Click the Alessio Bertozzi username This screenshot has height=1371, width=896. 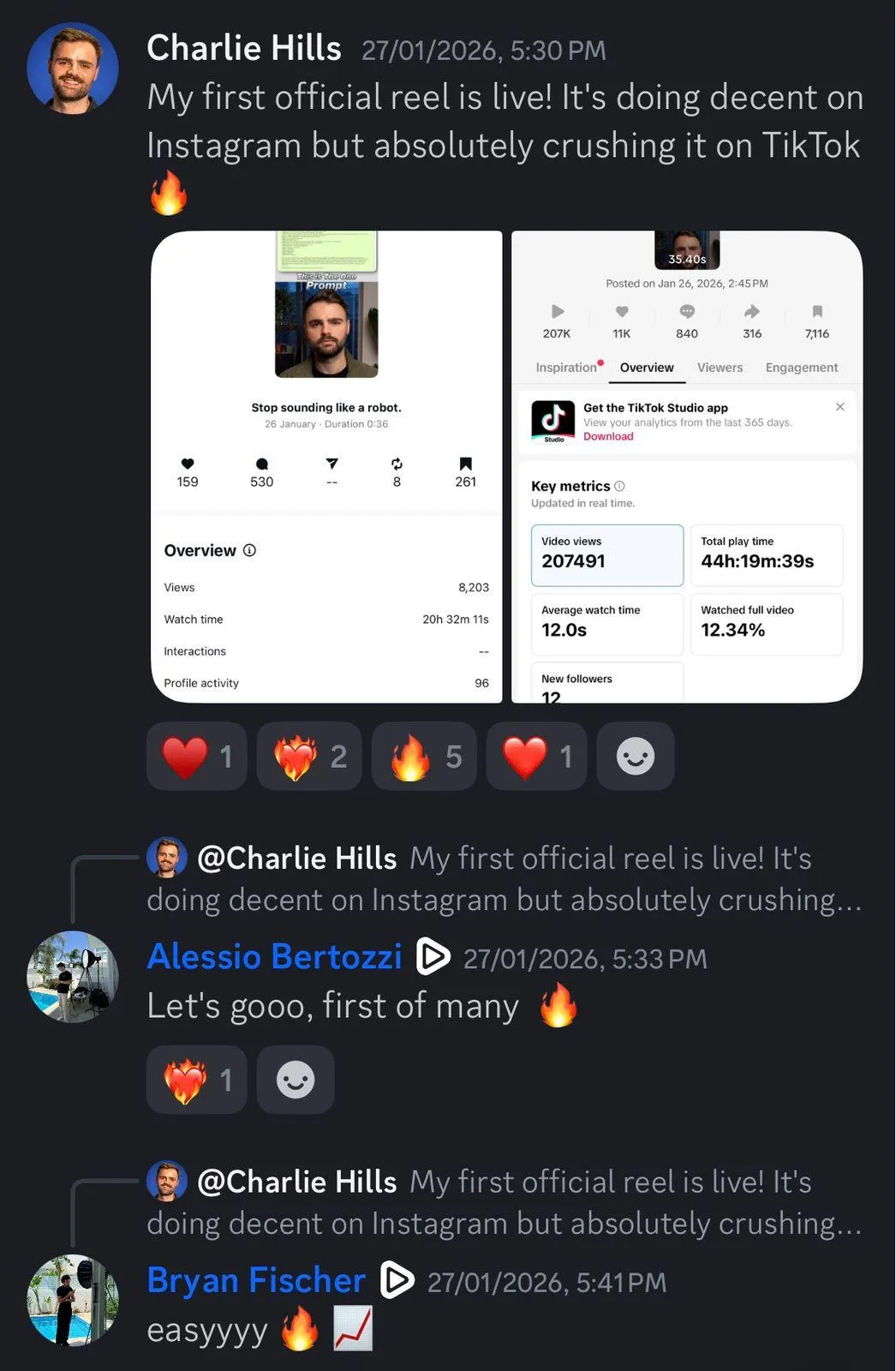[274, 956]
